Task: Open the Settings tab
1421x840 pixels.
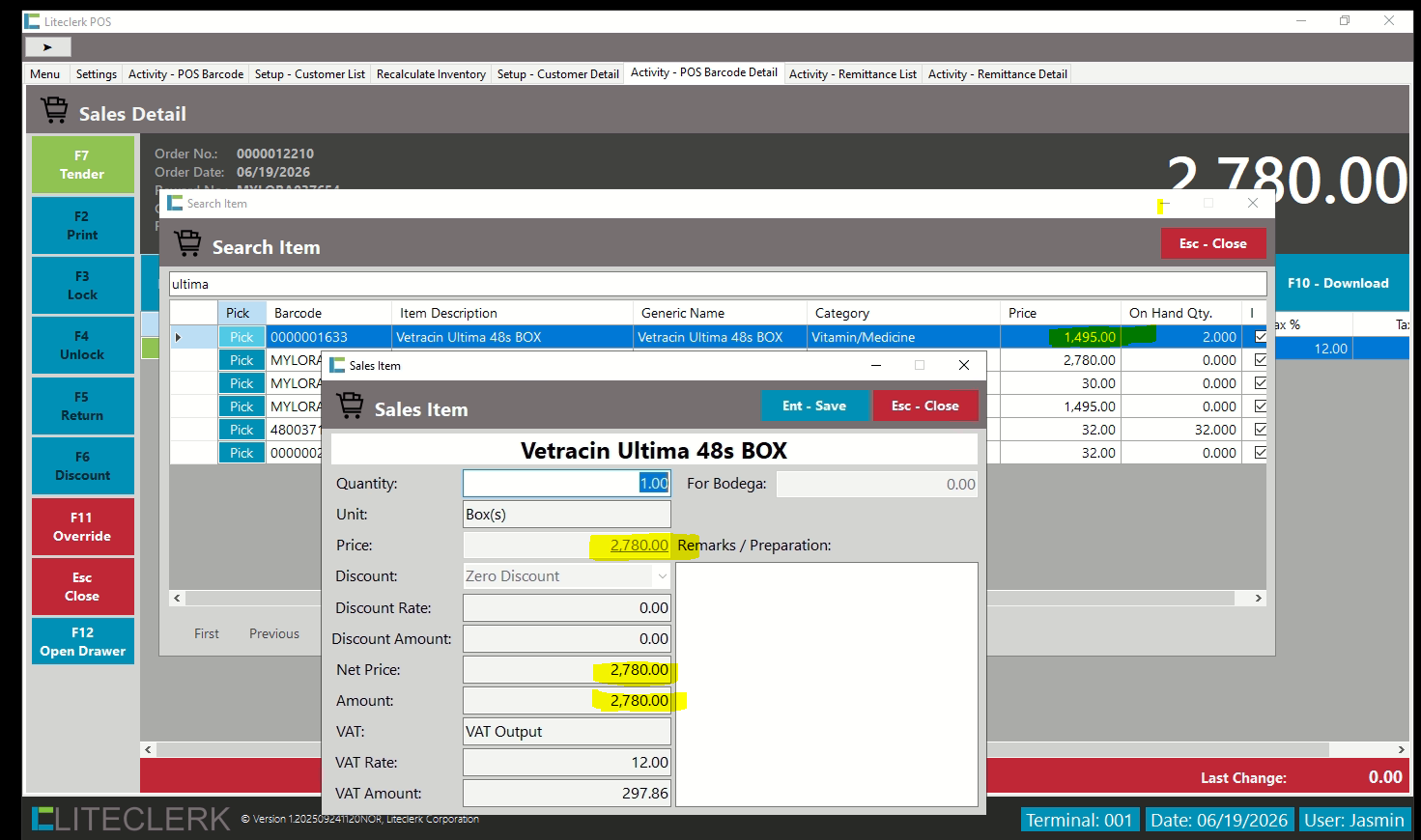Action: (x=97, y=74)
